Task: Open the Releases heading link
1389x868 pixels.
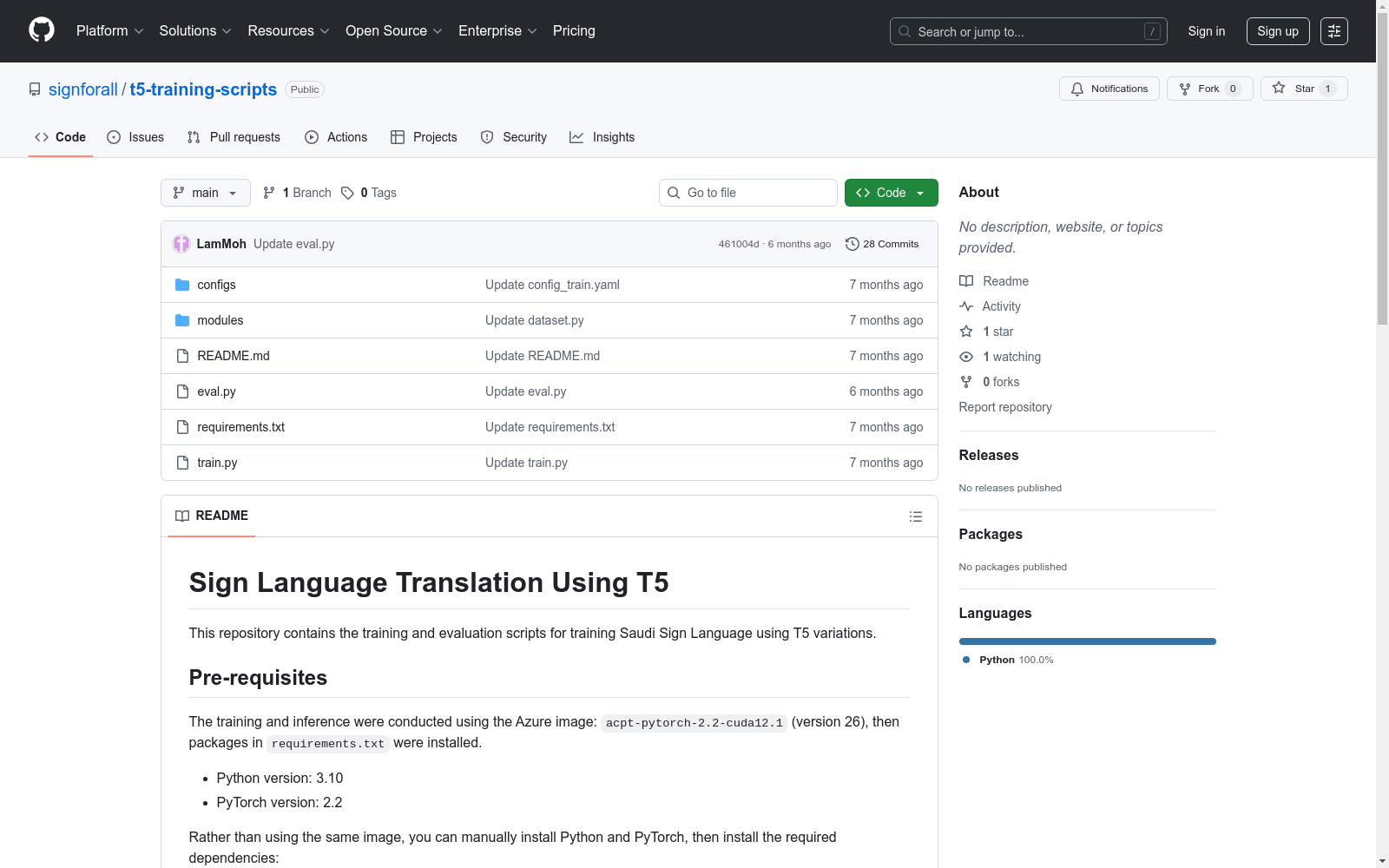Action: pyautogui.click(x=989, y=455)
